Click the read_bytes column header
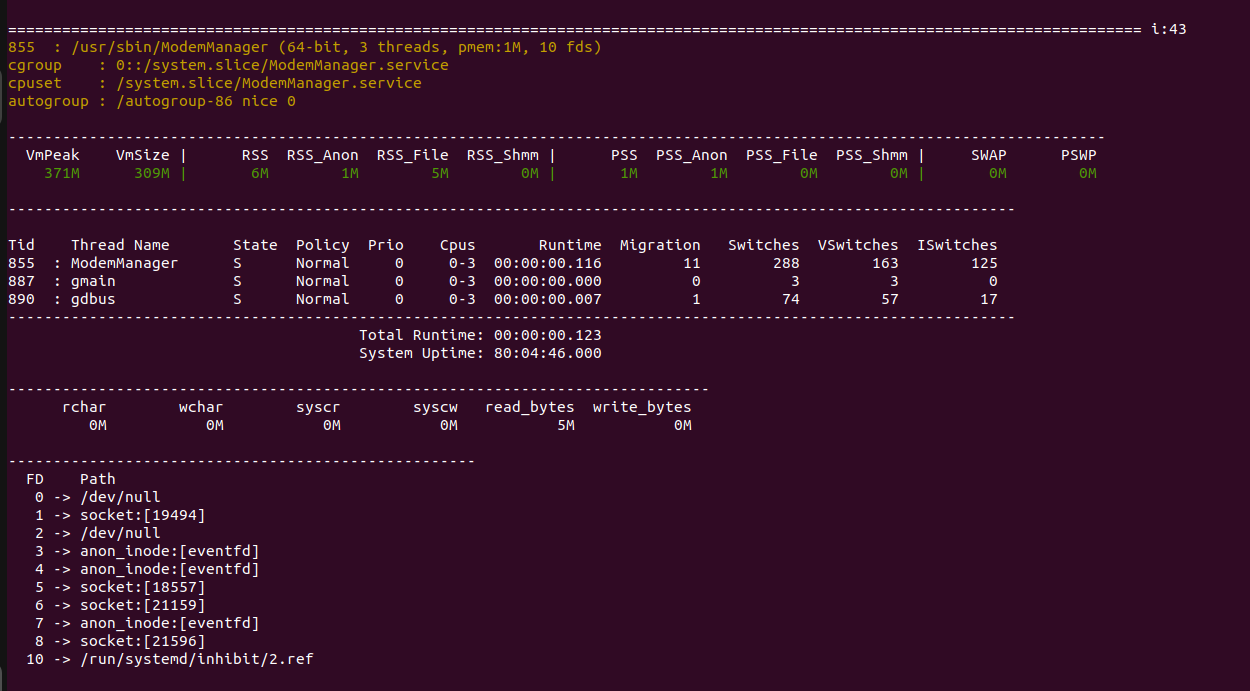 [x=530, y=407]
